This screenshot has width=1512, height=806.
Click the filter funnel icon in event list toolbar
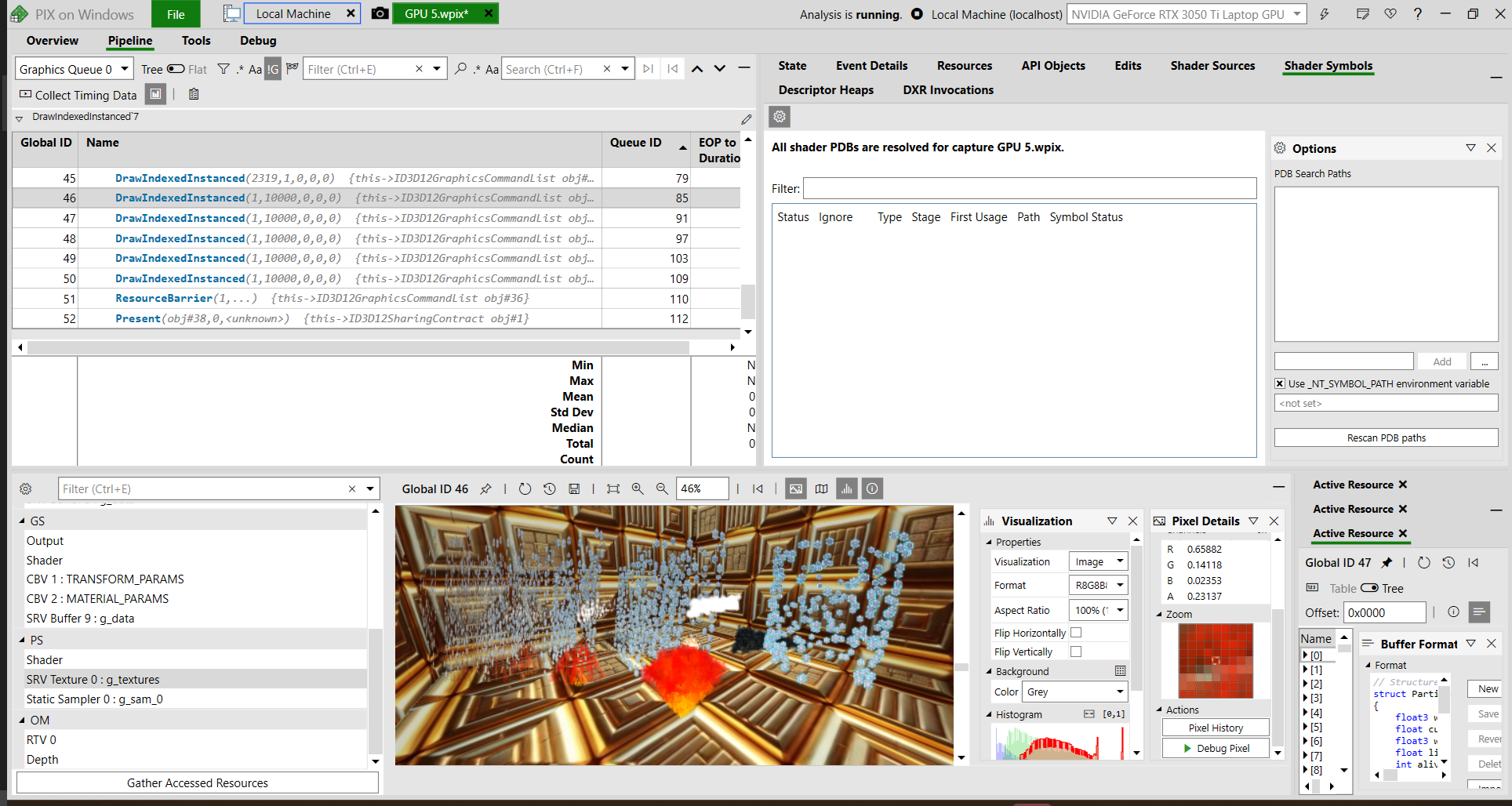click(224, 69)
